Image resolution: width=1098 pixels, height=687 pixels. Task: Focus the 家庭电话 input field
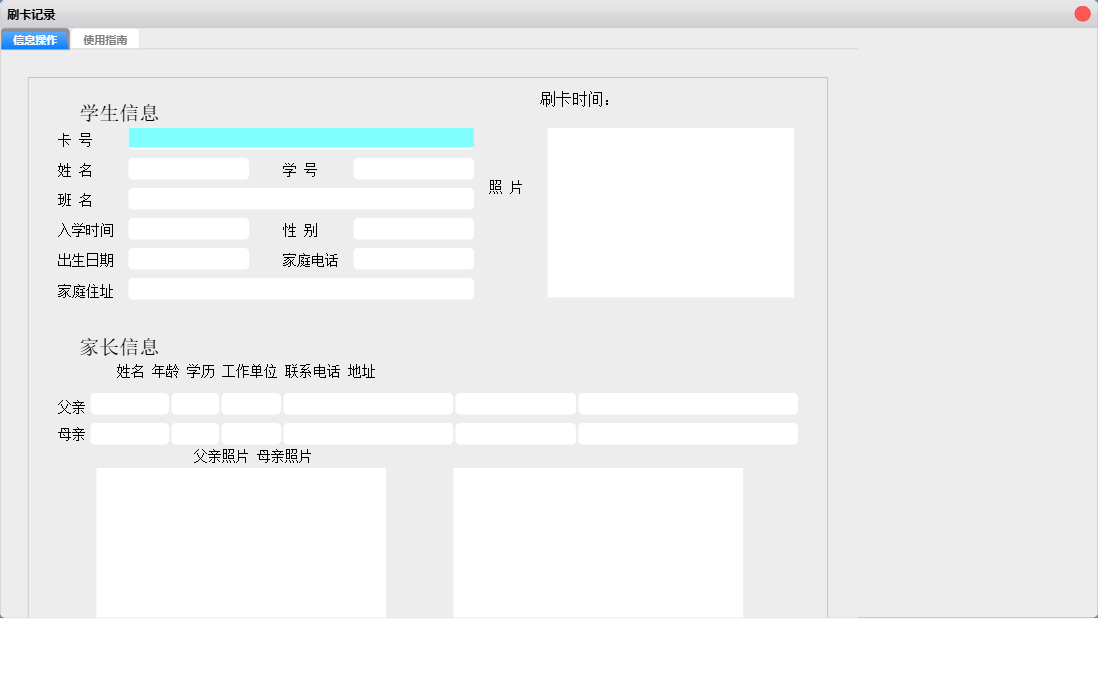(413, 259)
